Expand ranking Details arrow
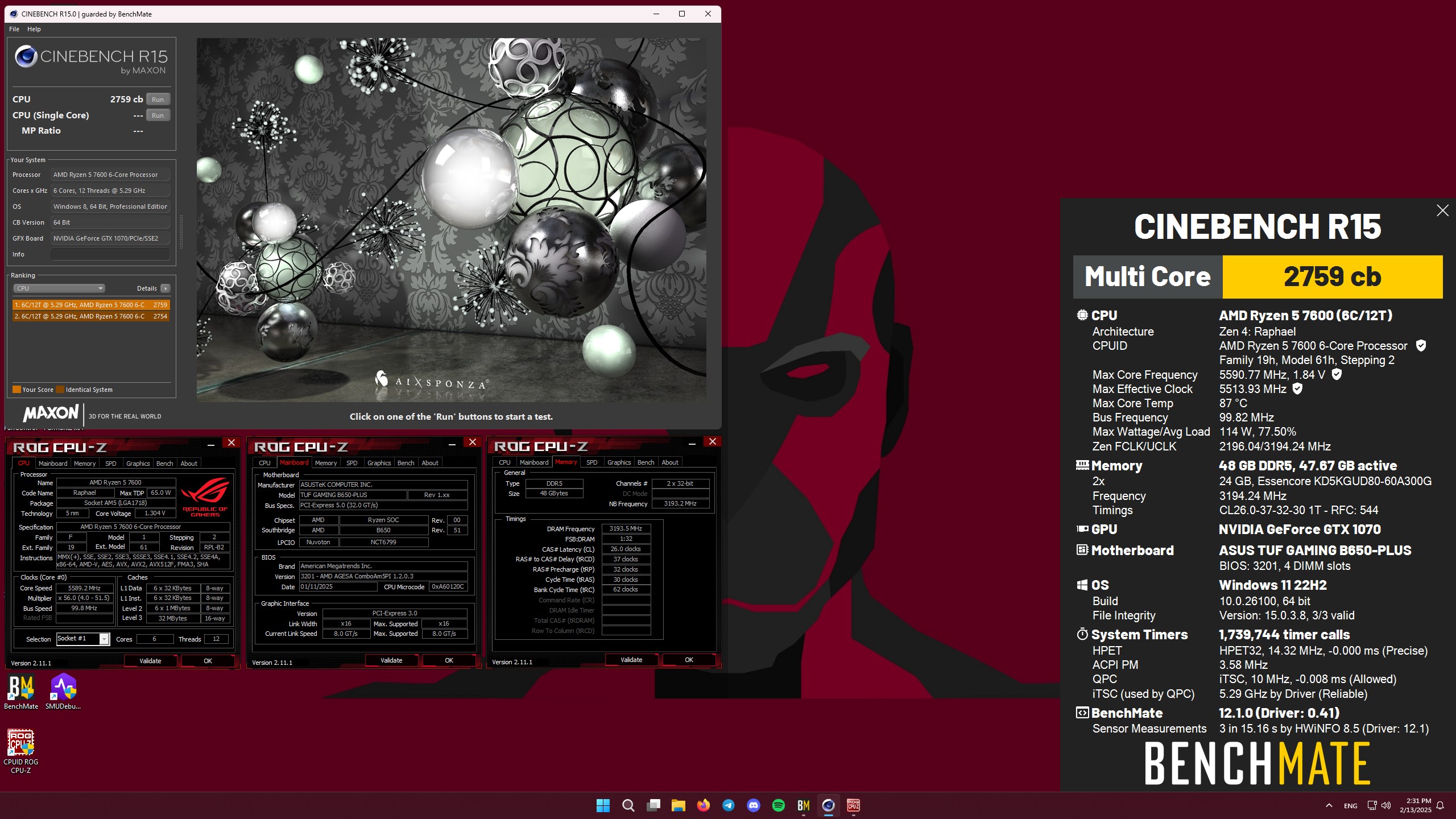The width and height of the screenshot is (1456, 819). 165,288
